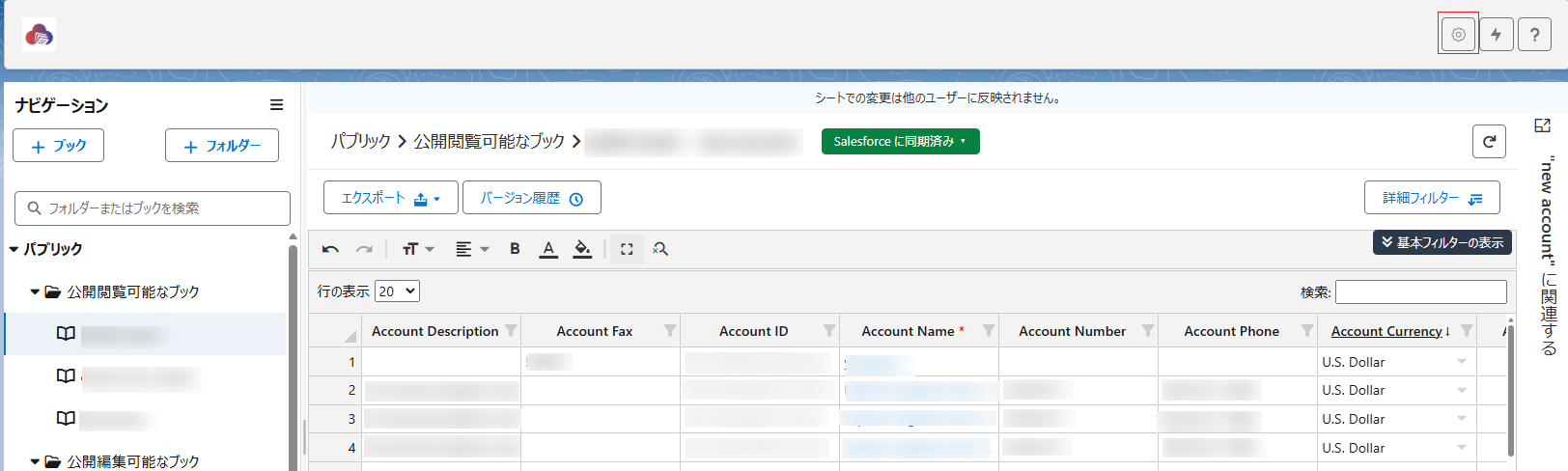Open the Salesforce に同期済み status dropdown
The width and height of the screenshot is (1568, 471).
point(900,142)
